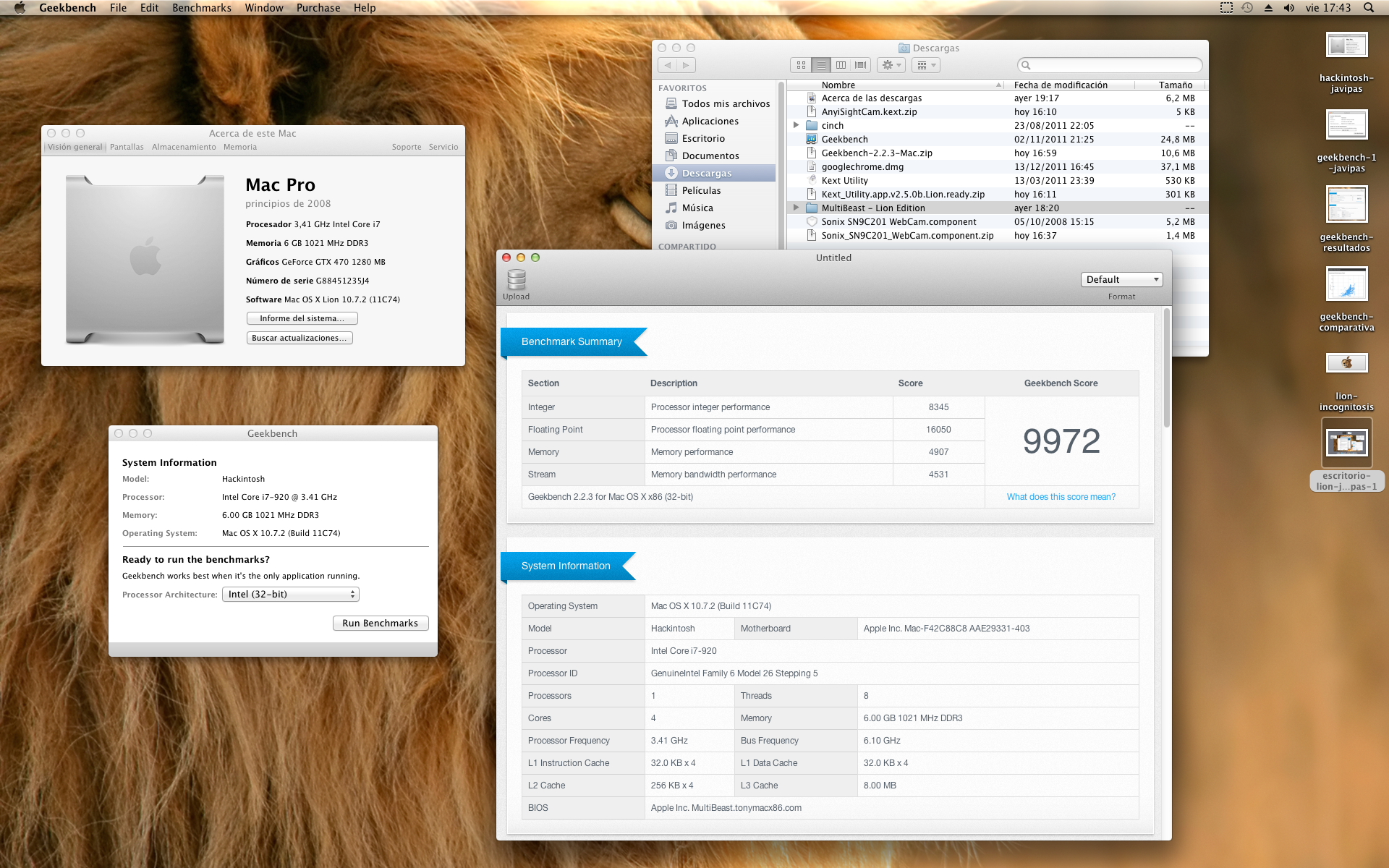The height and width of the screenshot is (868, 1389).
Task: Switch Finder to list view
Action: point(821,65)
